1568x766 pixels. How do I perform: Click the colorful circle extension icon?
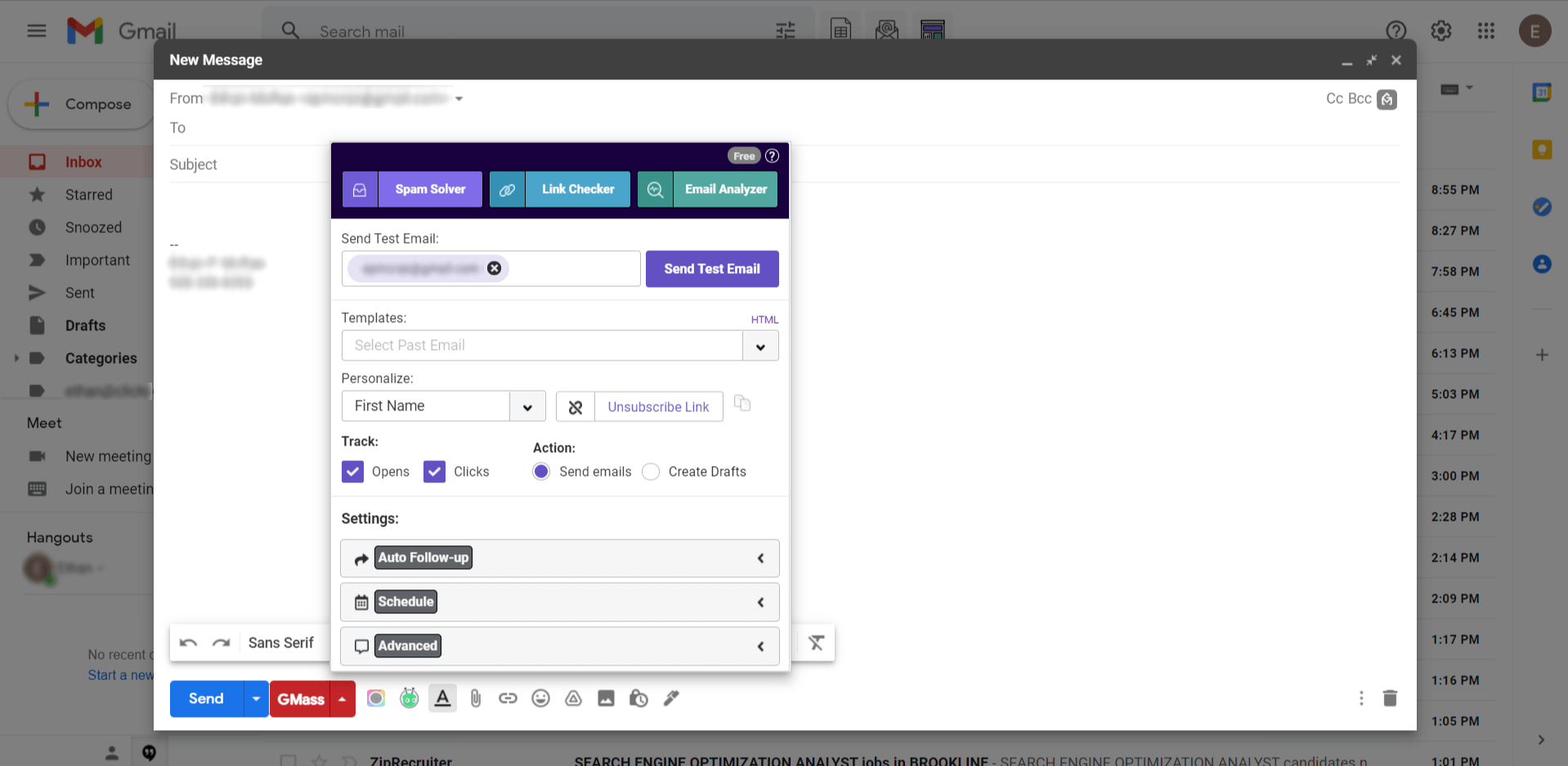click(376, 698)
